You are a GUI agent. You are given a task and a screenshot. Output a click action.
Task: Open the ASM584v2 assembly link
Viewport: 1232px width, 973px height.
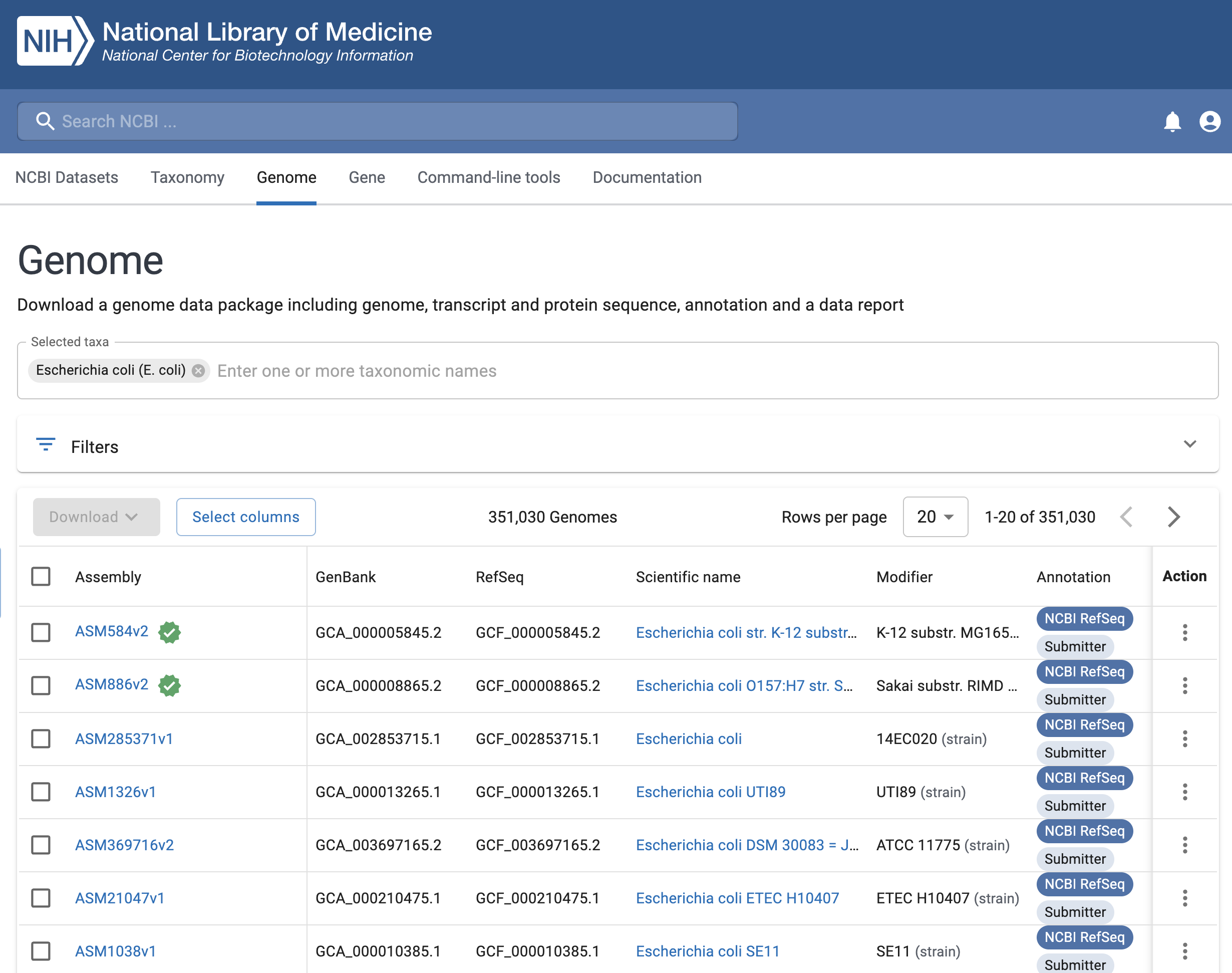(x=112, y=631)
